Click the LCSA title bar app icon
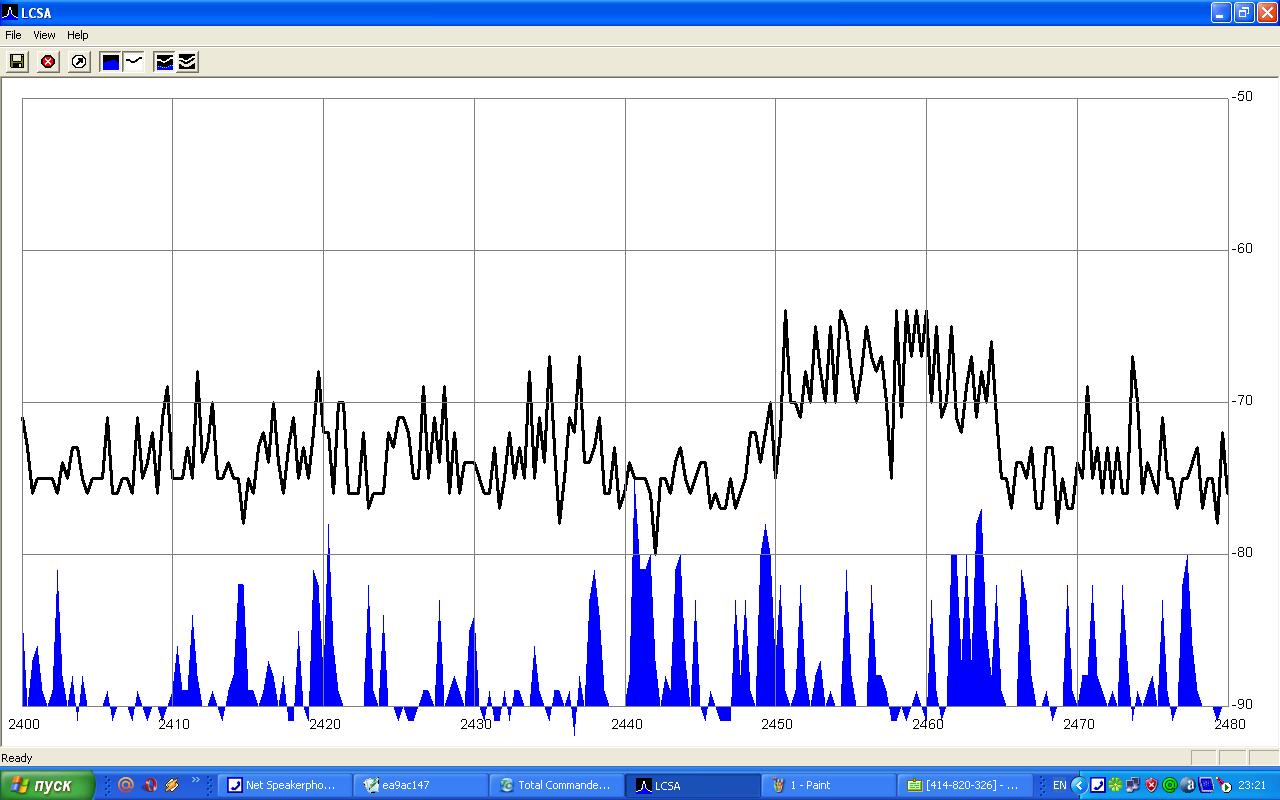This screenshot has height=800, width=1280. 10,13
